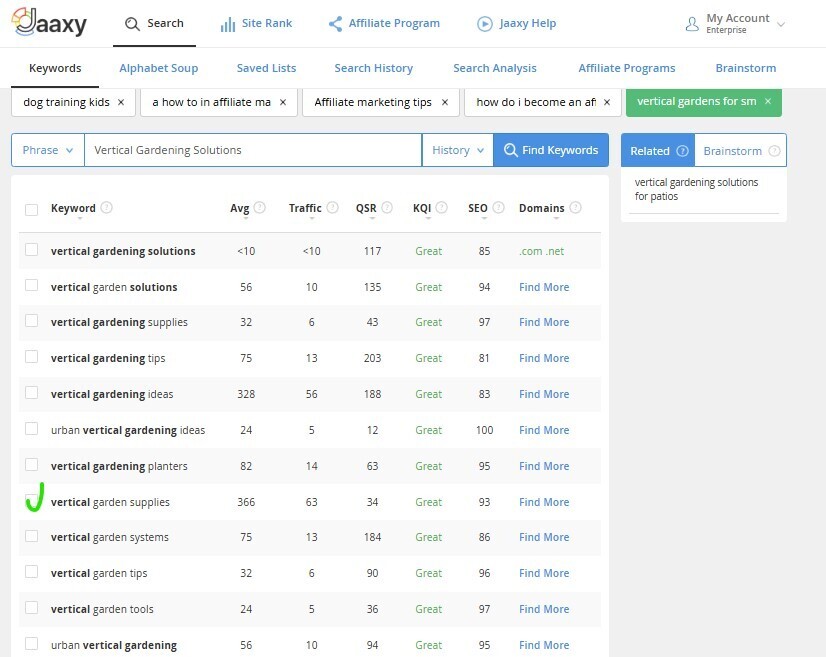The width and height of the screenshot is (826, 657).
Task: Close the 'how do i become an af' tab
Action: click(607, 102)
